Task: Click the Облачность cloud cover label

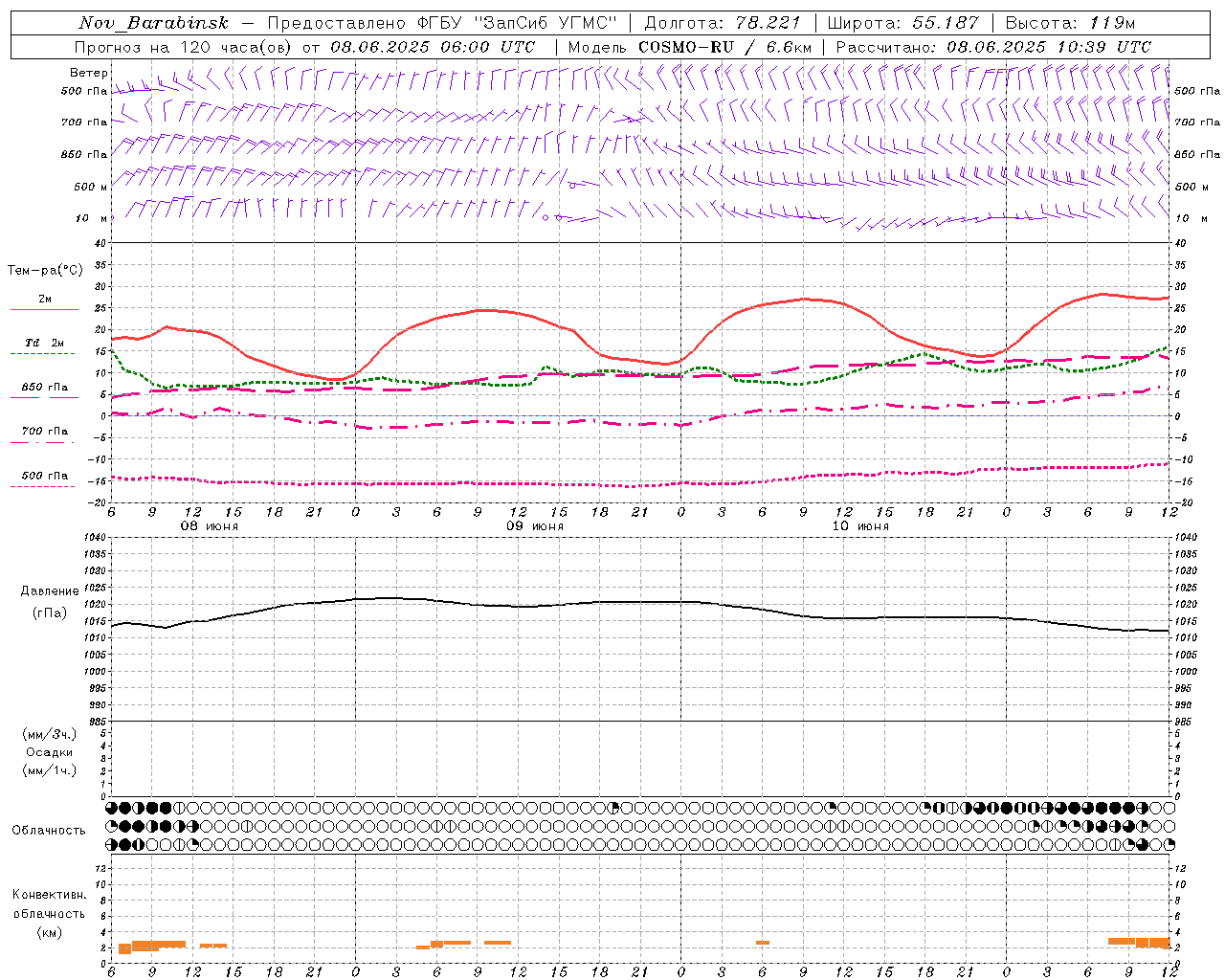Action: coord(49,830)
